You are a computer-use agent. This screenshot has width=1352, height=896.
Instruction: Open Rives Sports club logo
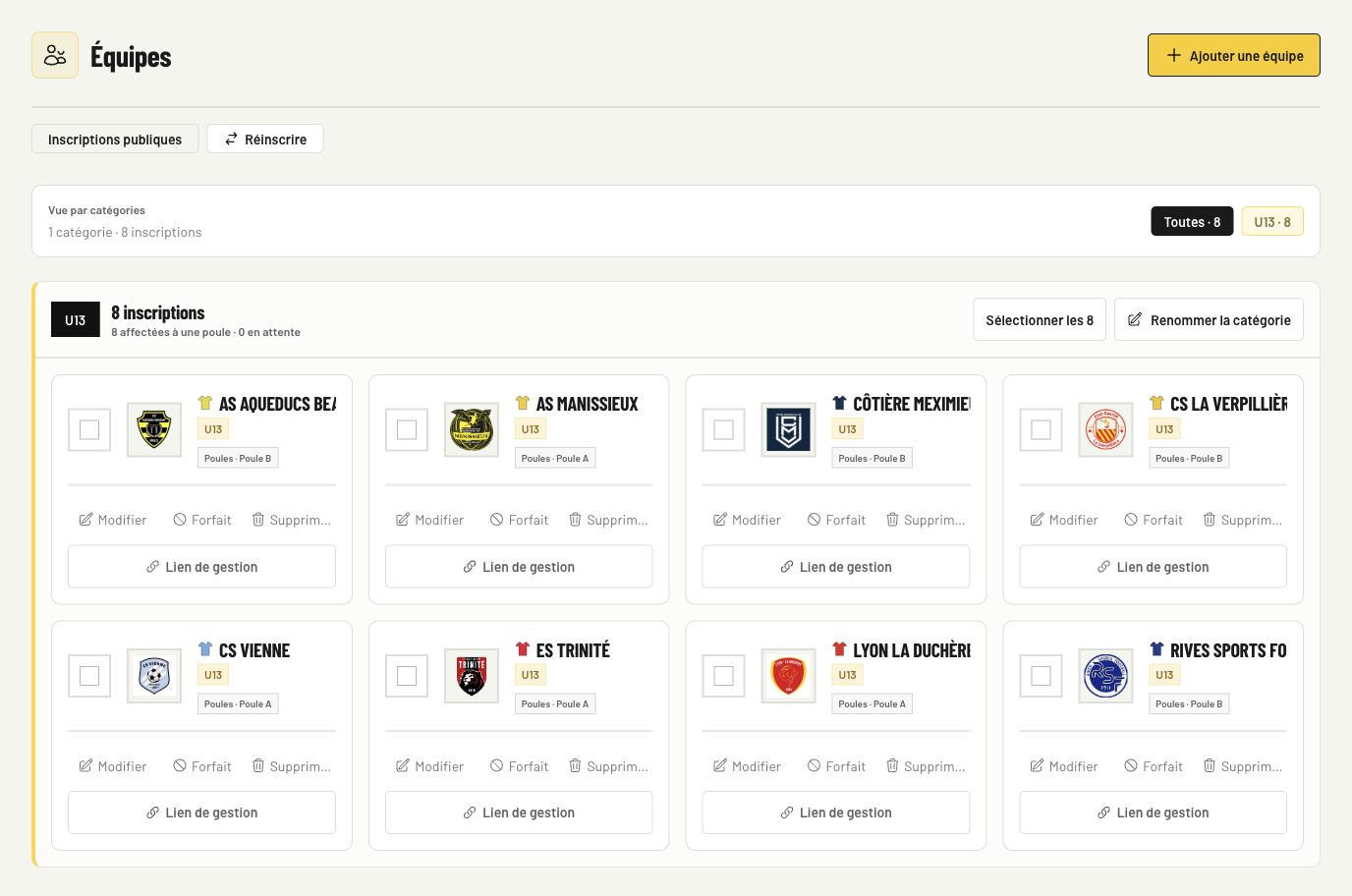click(x=1105, y=676)
